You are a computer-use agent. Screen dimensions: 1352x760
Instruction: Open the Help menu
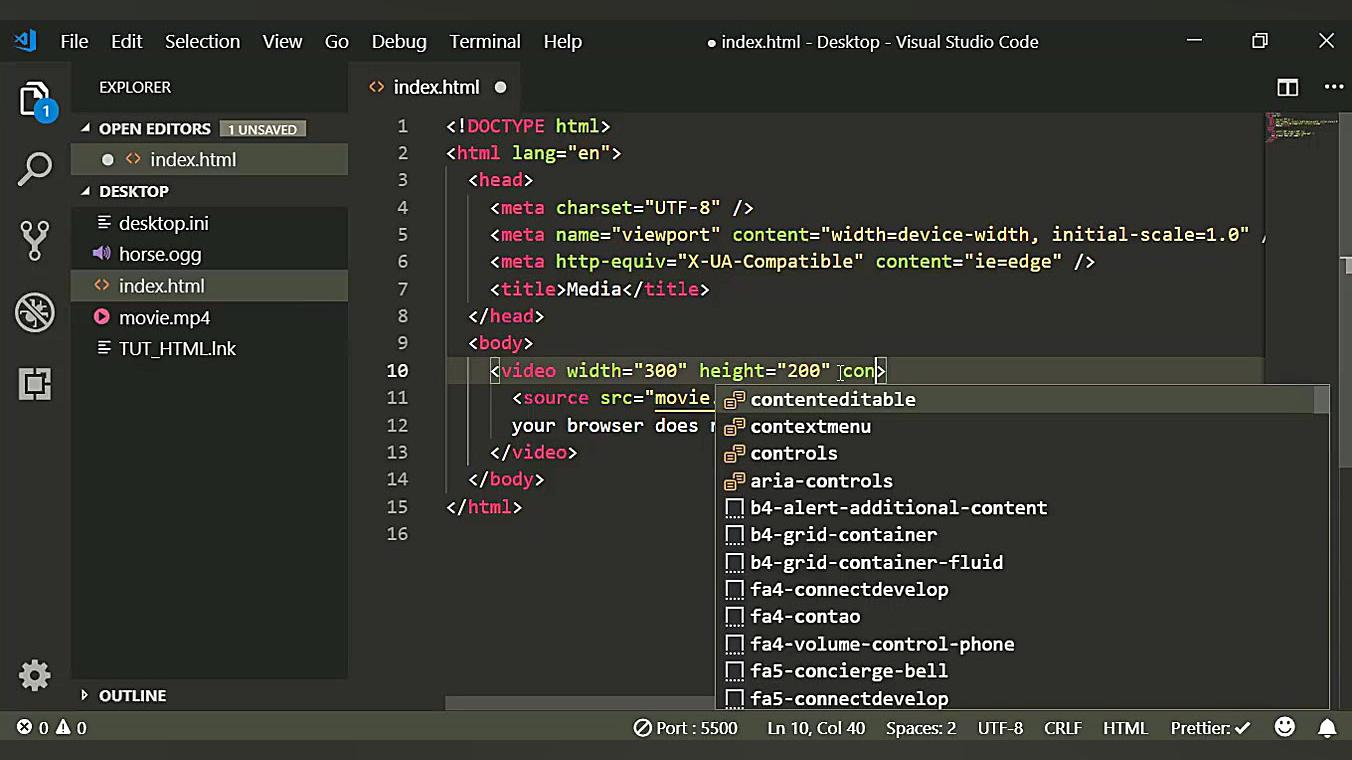click(x=563, y=41)
